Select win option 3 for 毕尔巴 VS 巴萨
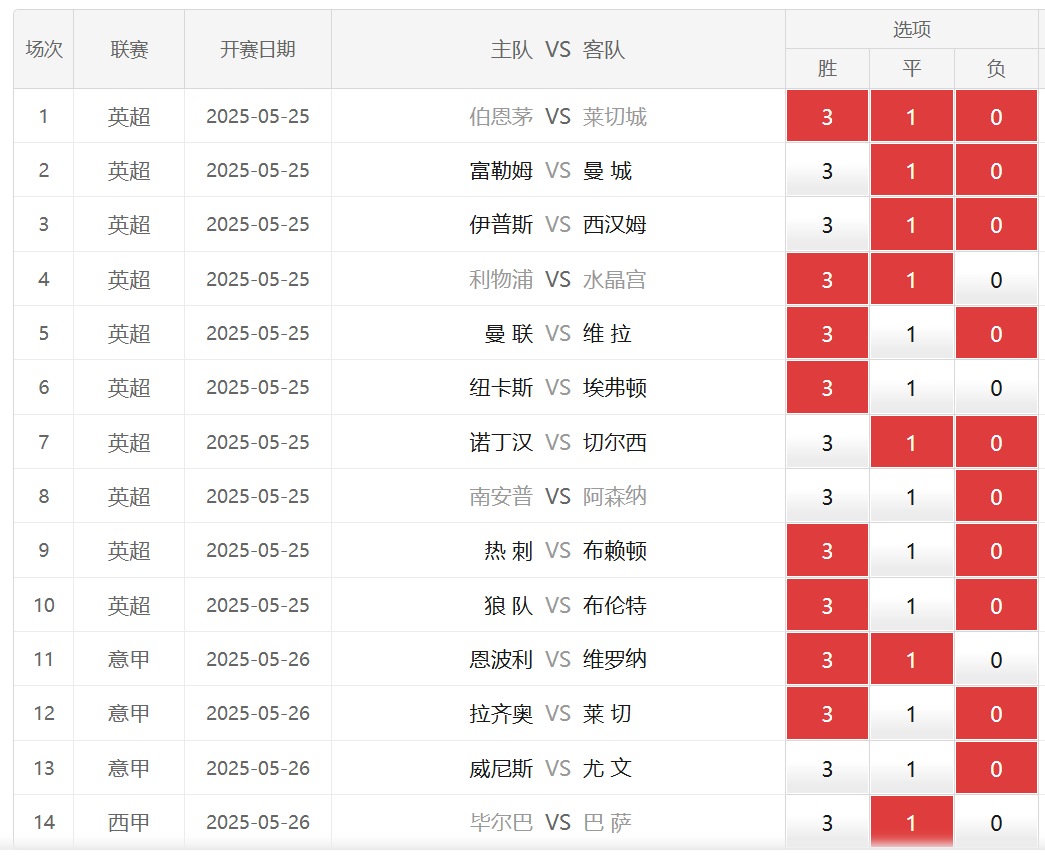This screenshot has width=1045, height=857. click(827, 822)
